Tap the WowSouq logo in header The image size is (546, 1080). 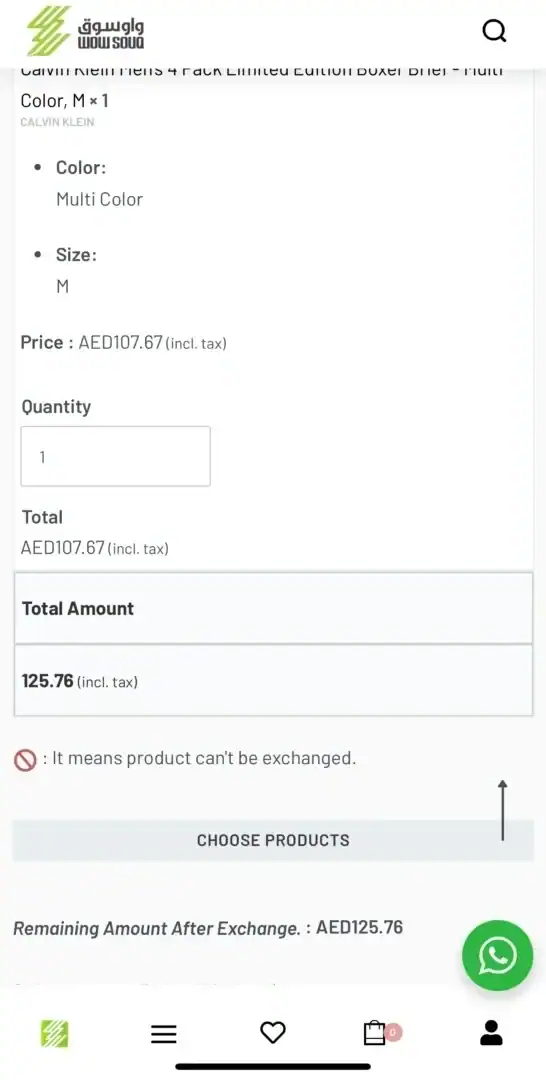(x=85, y=31)
